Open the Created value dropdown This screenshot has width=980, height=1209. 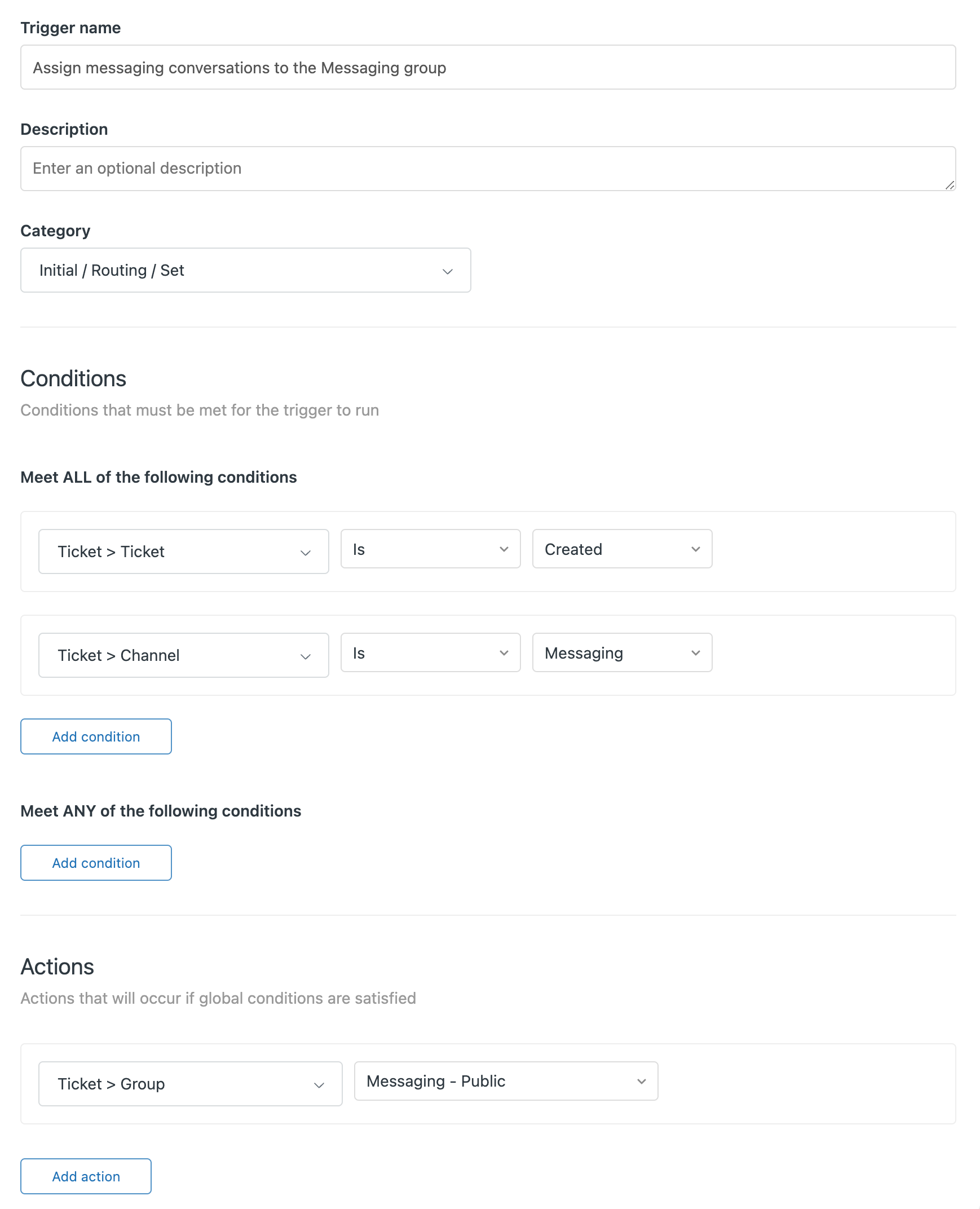(x=621, y=549)
